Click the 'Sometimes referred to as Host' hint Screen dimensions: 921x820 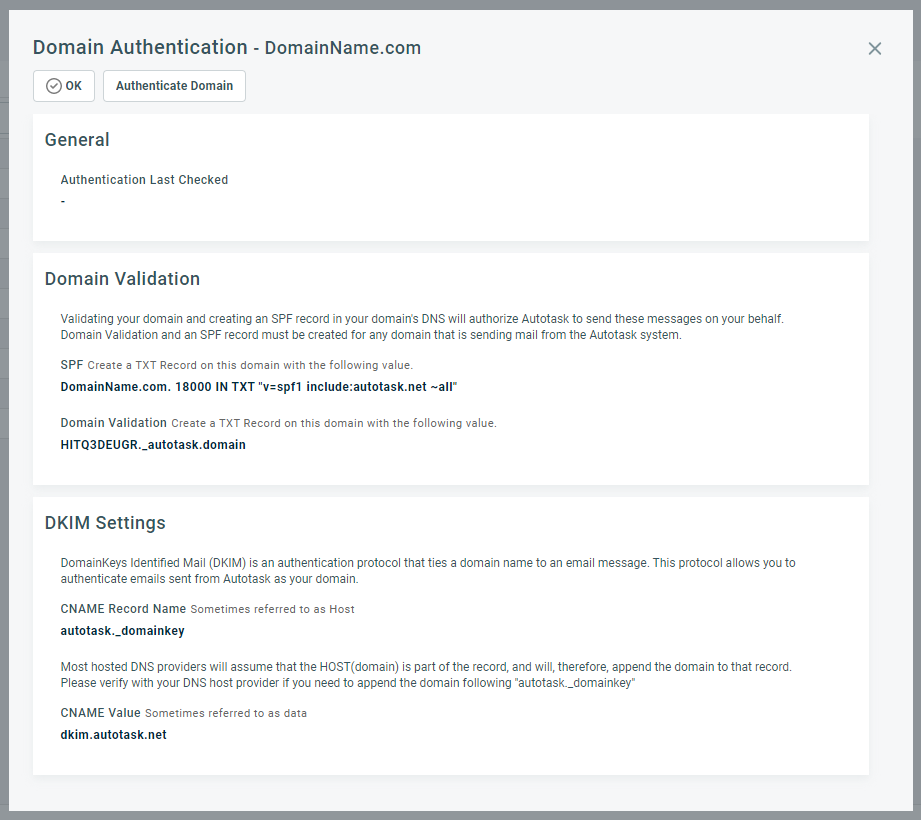coord(273,609)
